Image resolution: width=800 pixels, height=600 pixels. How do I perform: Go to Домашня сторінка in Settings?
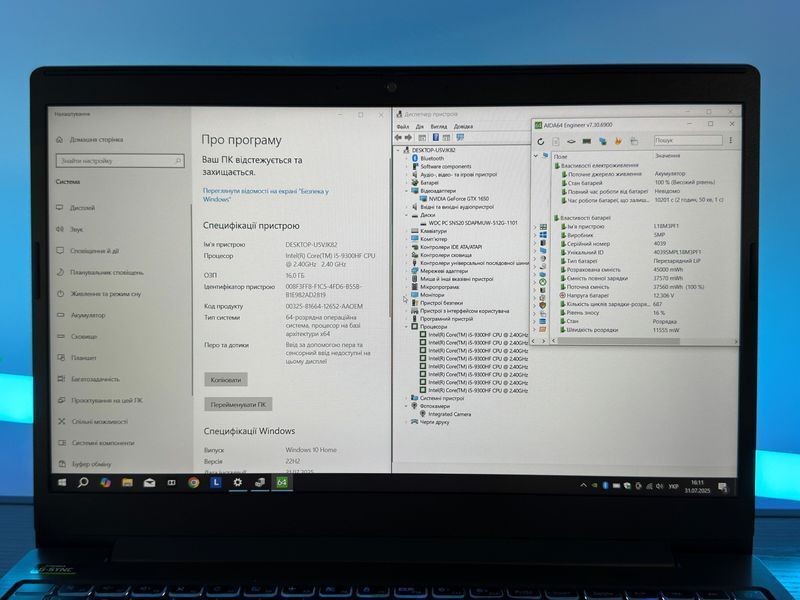(x=96, y=139)
